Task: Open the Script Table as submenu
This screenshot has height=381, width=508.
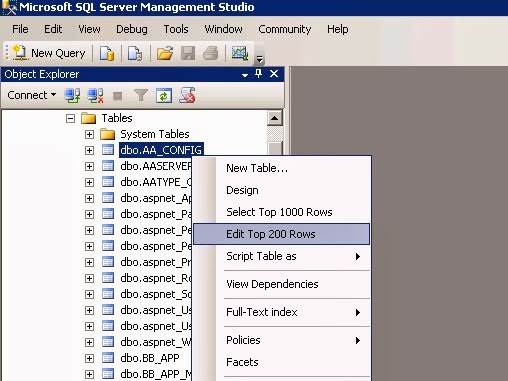Action: tap(282, 256)
